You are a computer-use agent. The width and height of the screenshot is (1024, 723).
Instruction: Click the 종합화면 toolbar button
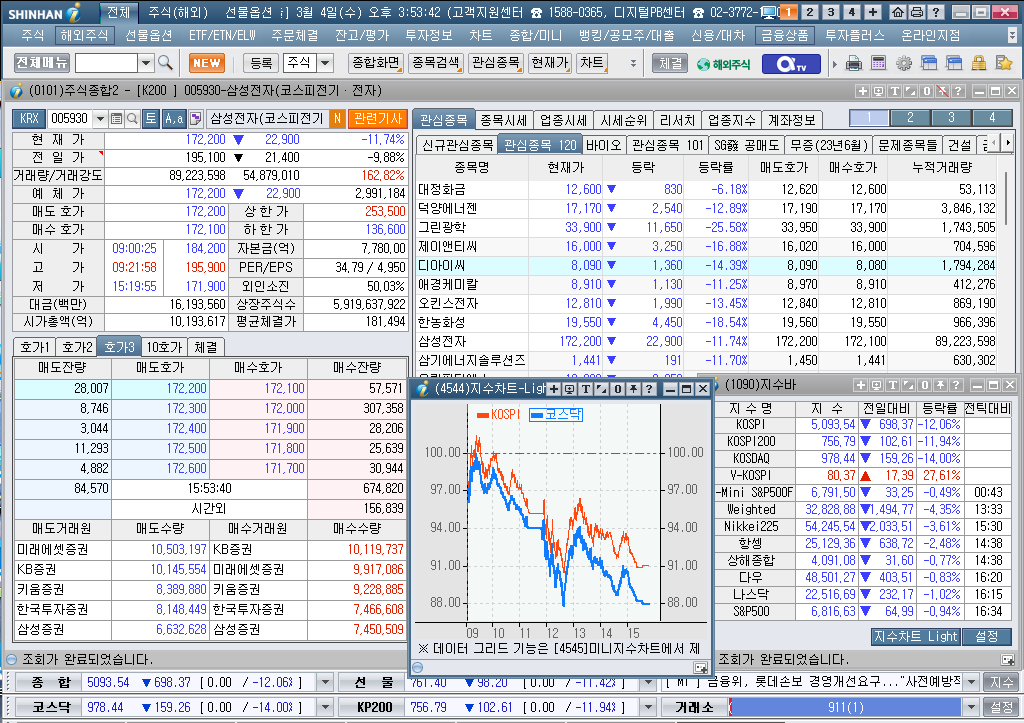click(376, 63)
